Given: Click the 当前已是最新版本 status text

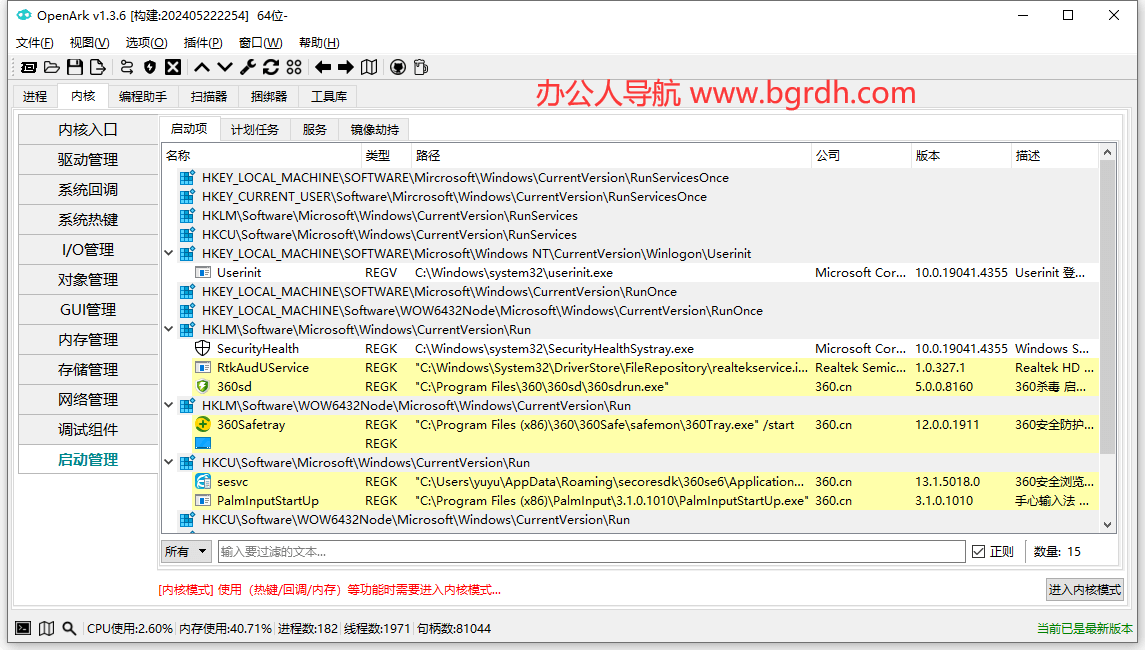Looking at the screenshot, I should point(1084,628).
